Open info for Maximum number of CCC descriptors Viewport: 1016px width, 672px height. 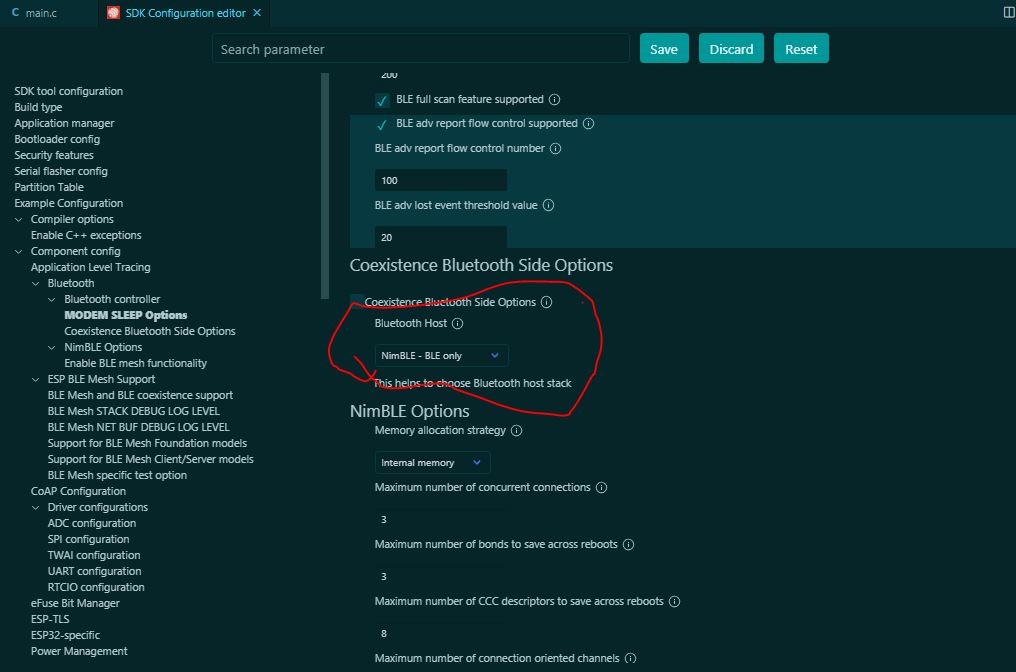point(674,600)
